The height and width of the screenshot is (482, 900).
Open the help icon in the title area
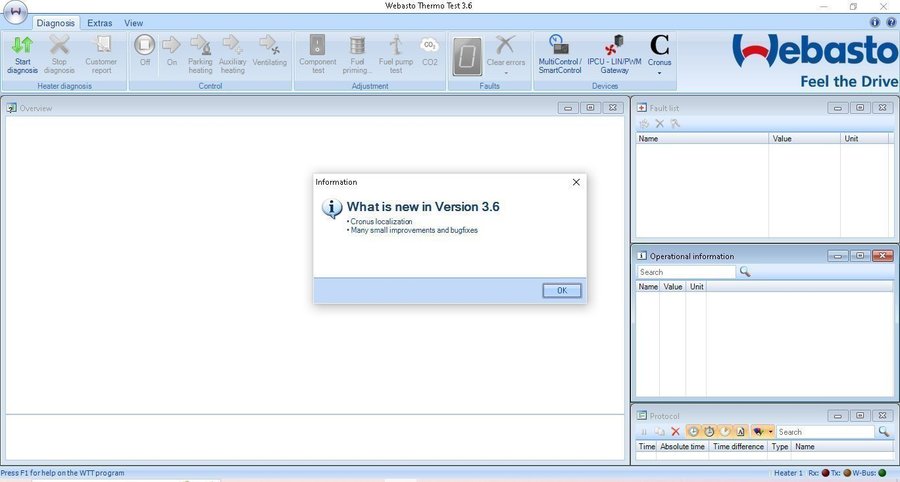[891, 22]
